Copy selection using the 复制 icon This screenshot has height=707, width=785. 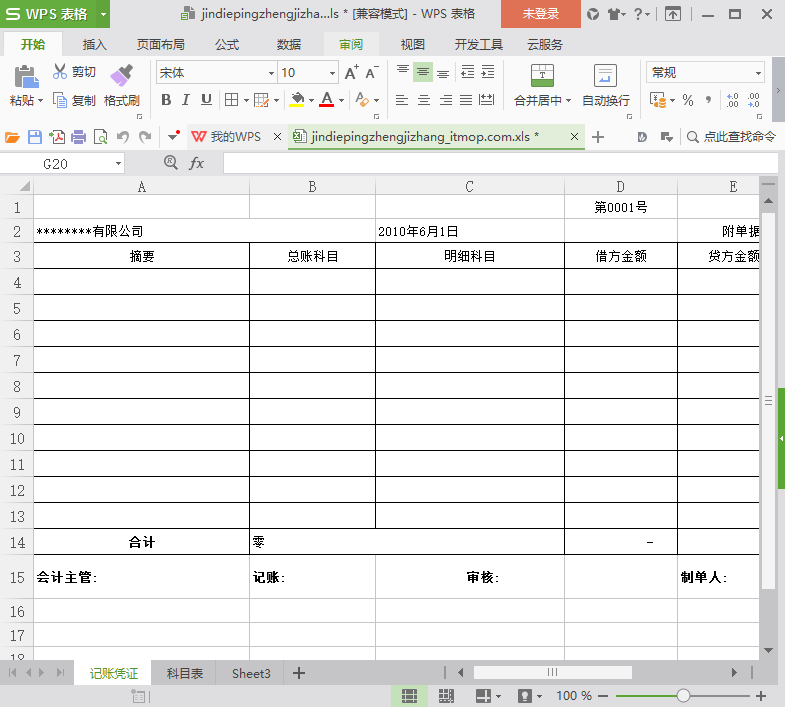click(x=60, y=100)
